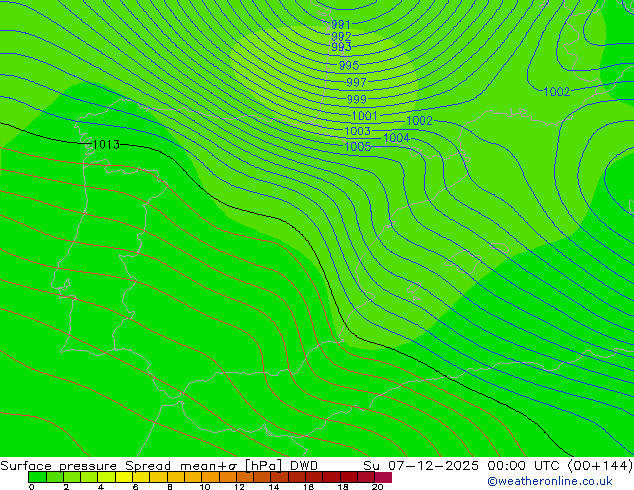634x490 pixels.
Task: Select the dark red swatch above label 18
Action: click(349, 477)
